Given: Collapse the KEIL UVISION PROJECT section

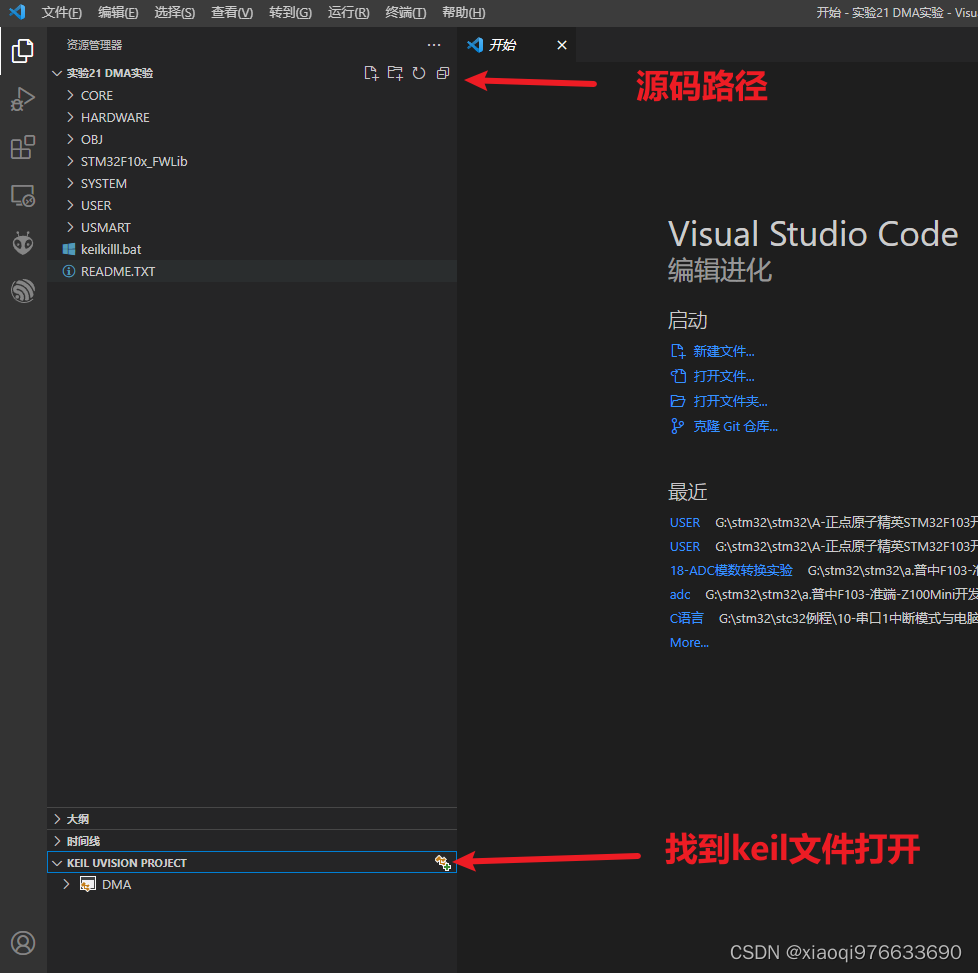Looking at the screenshot, I should [127, 863].
